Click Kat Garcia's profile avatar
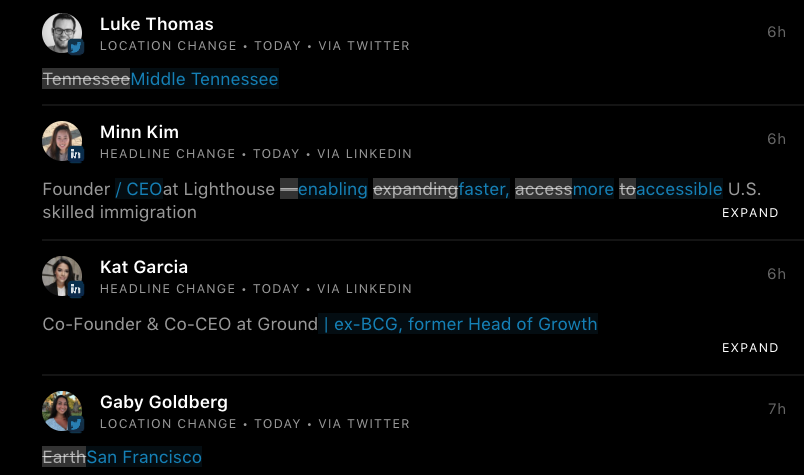Image resolution: width=804 pixels, height=475 pixels. 61,275
